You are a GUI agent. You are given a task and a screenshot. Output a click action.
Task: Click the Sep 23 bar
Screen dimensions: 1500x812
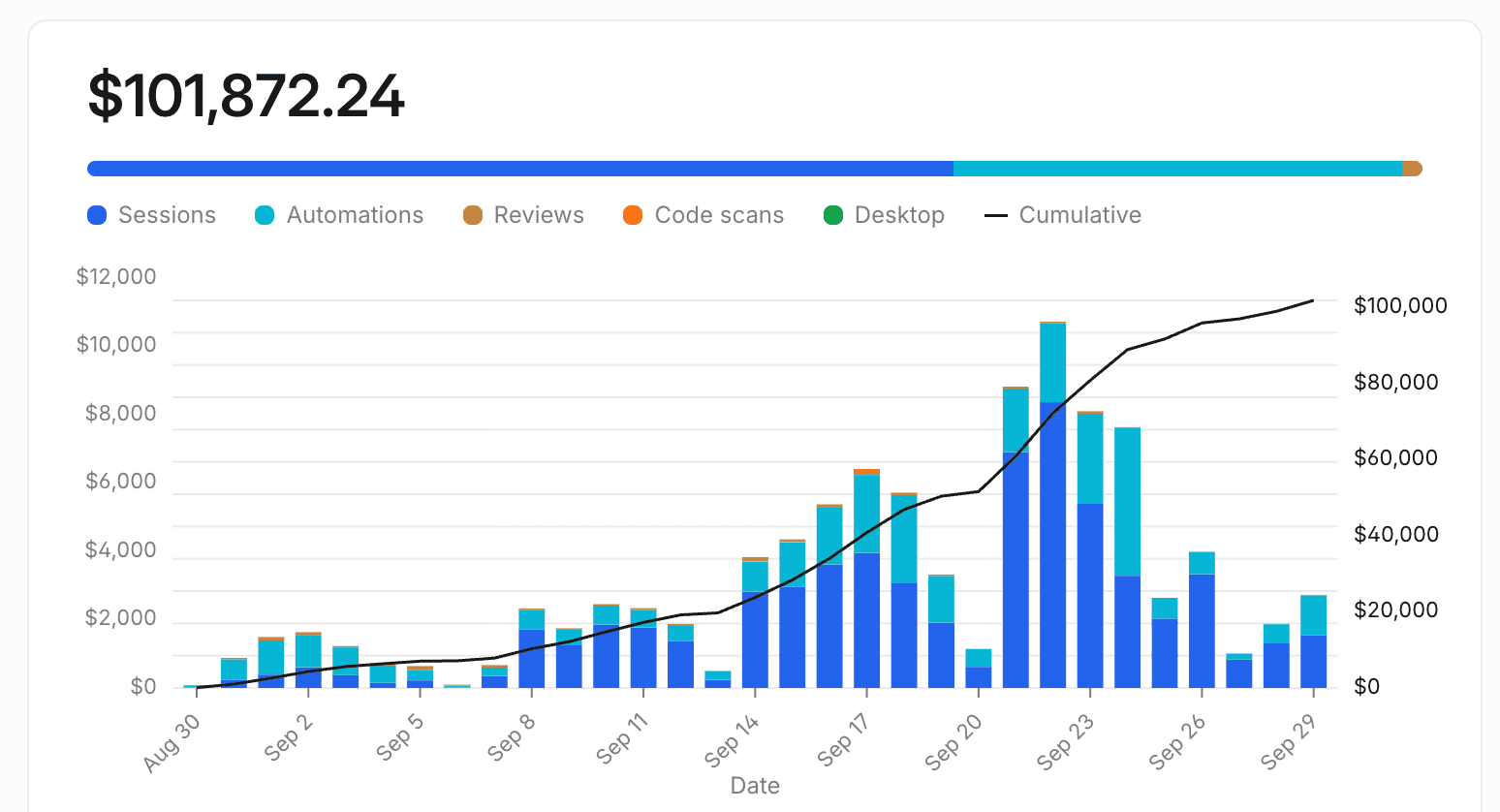tap(1090, 549)
